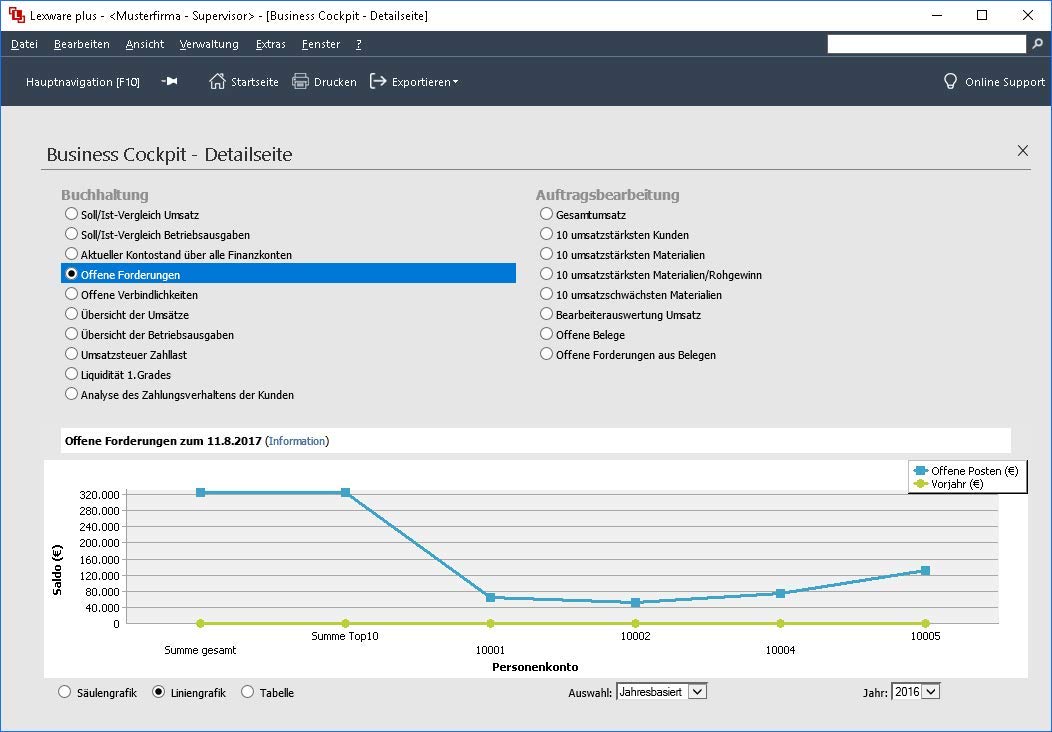Click the Startseite label
The image size is (1052, 732).
(x=255, y=82)
